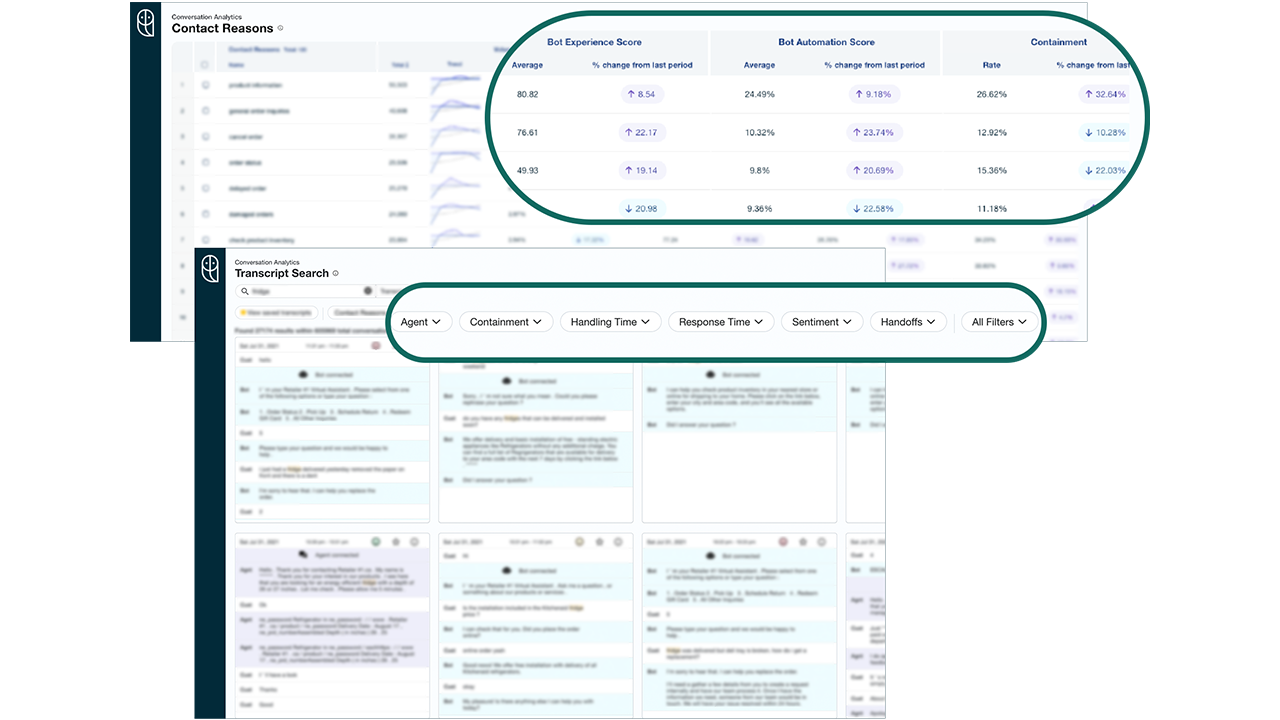1280x720 pixels.
Task: Check the cancel order row checkbox
Action: [205, 136]
